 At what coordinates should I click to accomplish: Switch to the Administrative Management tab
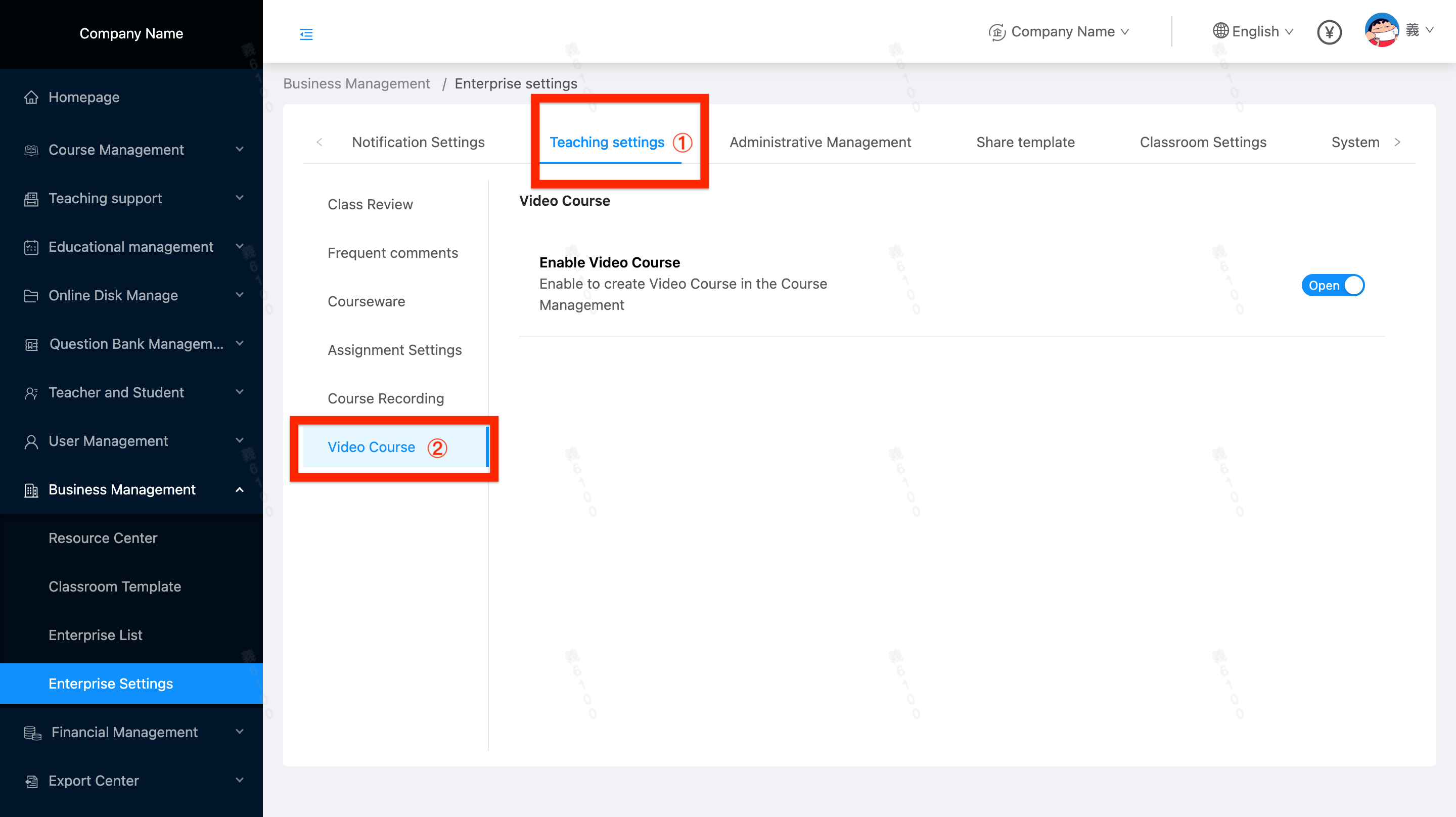pos(820,142)
